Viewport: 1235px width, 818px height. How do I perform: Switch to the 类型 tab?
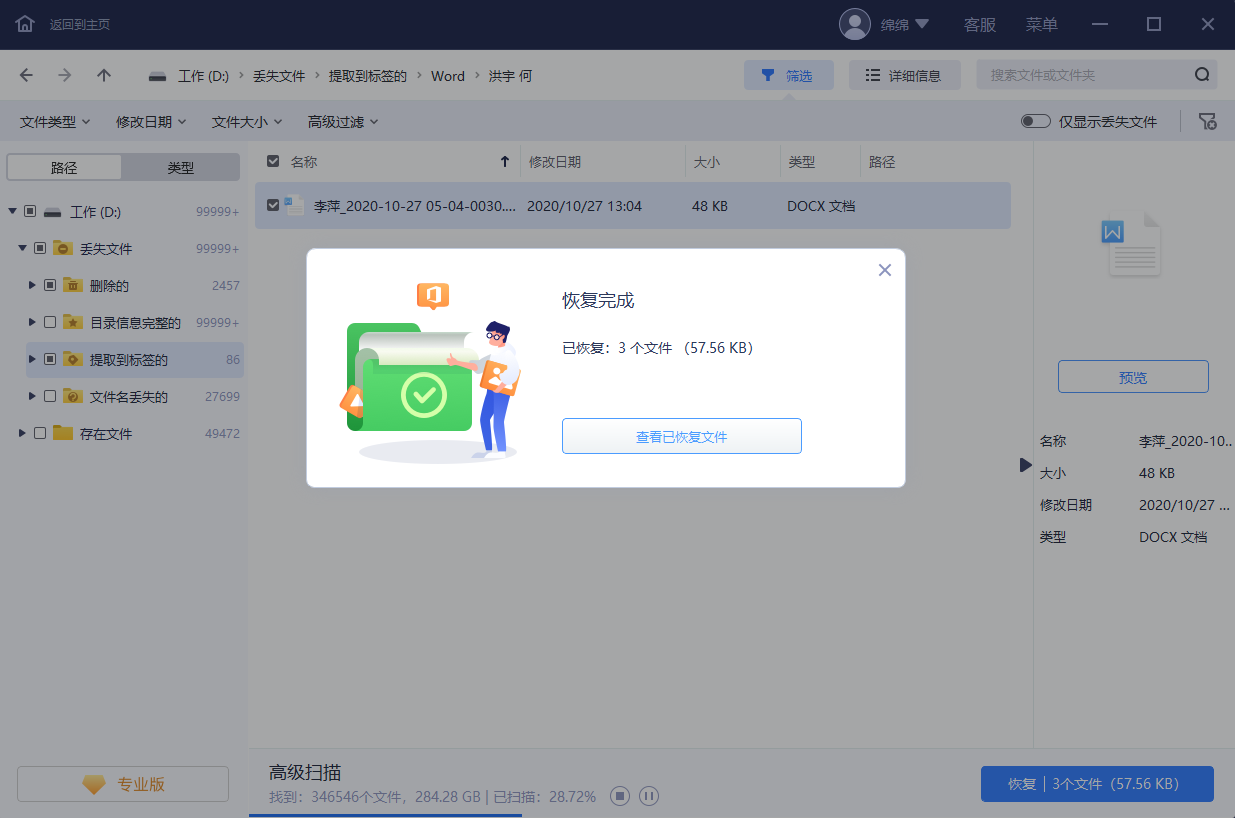click(180, 168)
